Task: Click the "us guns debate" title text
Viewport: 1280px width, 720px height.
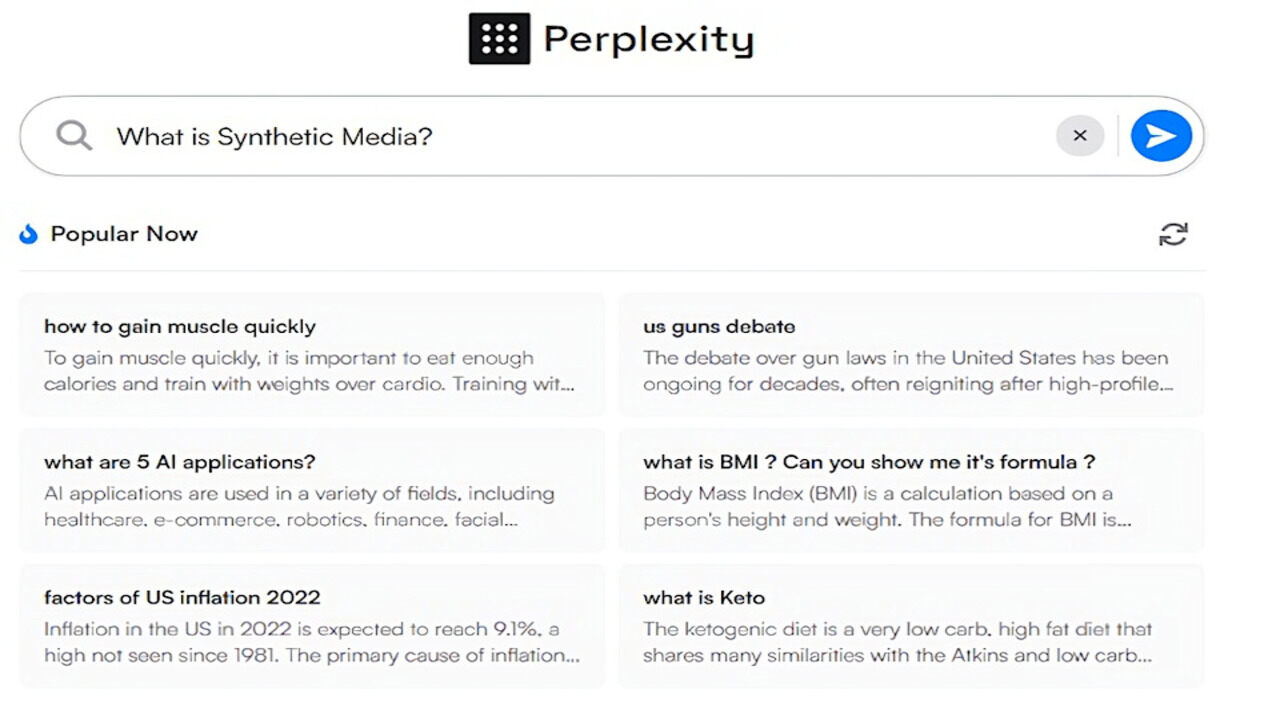Action: tap(718, 326)
